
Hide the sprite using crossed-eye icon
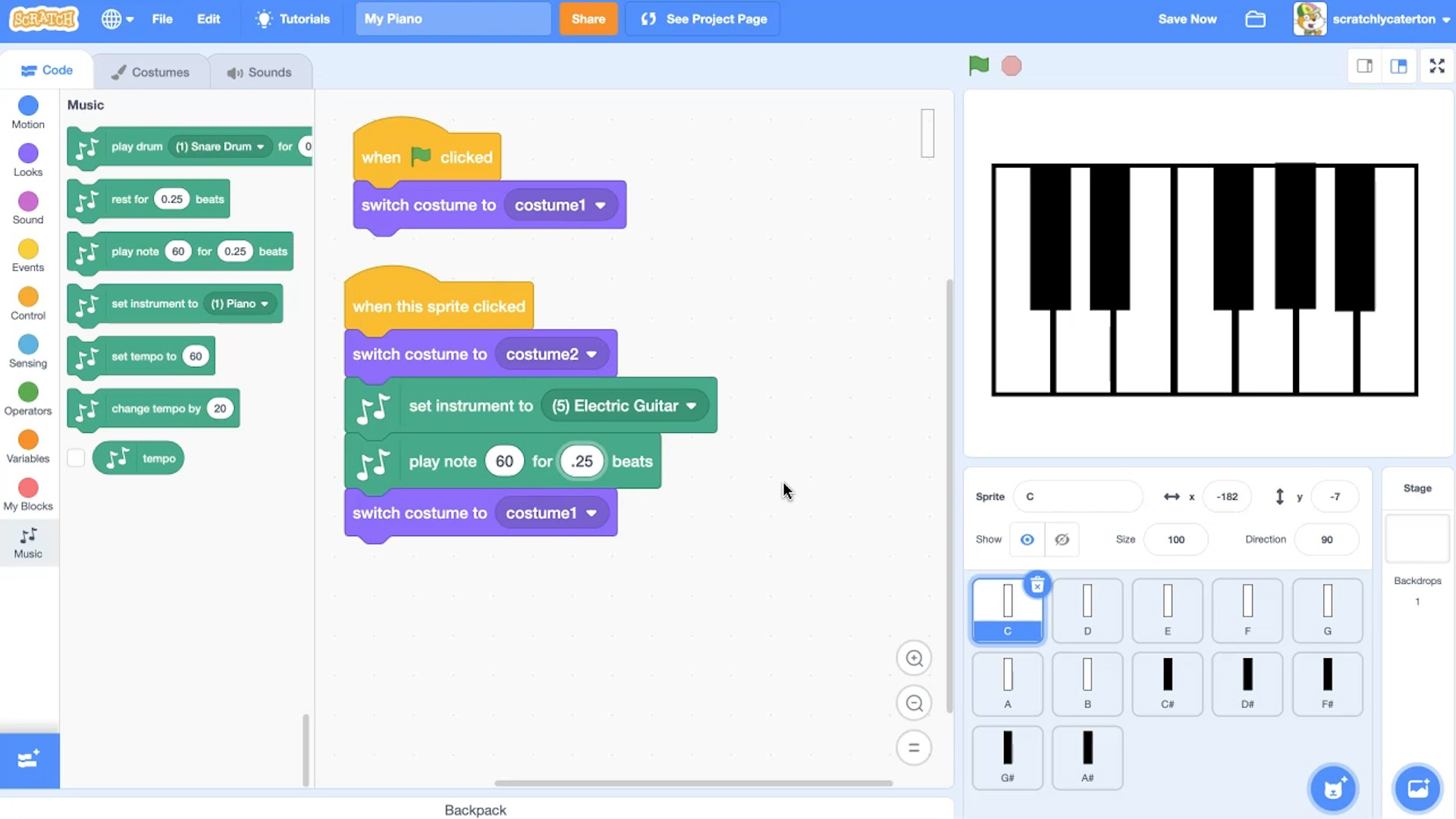[x=1062, y=539]
